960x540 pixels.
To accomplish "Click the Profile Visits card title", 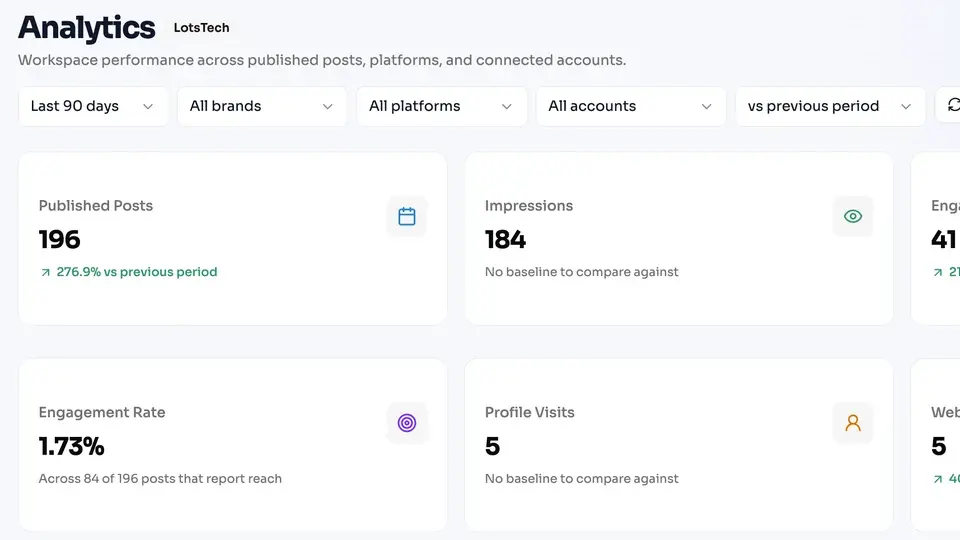I will coord(530,413).
